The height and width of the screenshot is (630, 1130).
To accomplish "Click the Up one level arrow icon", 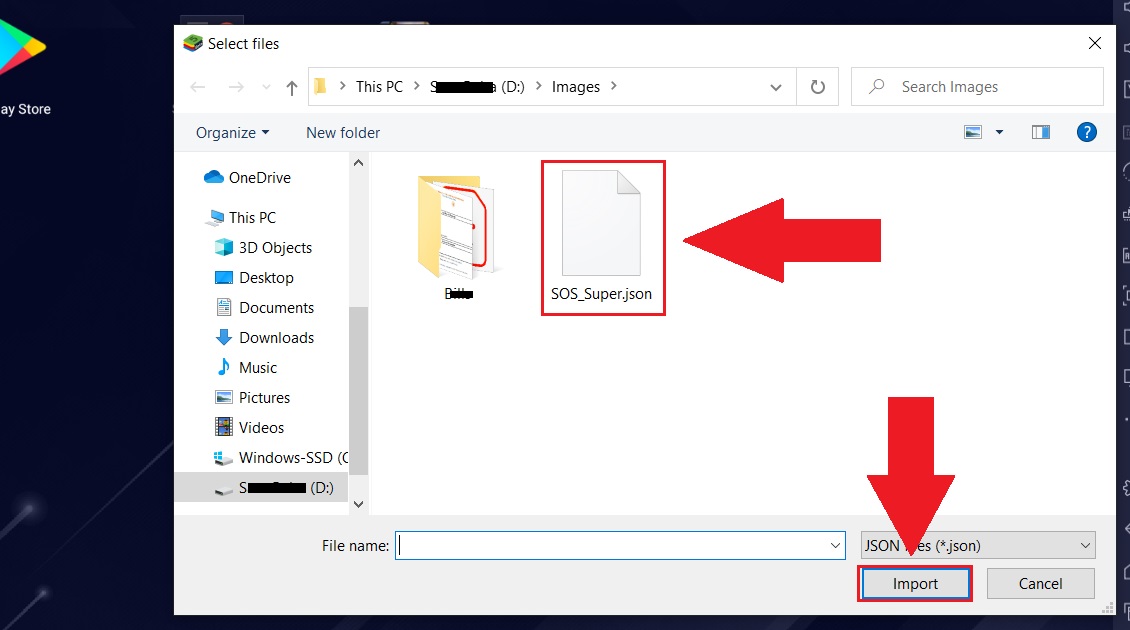I will tap(291, 87).
